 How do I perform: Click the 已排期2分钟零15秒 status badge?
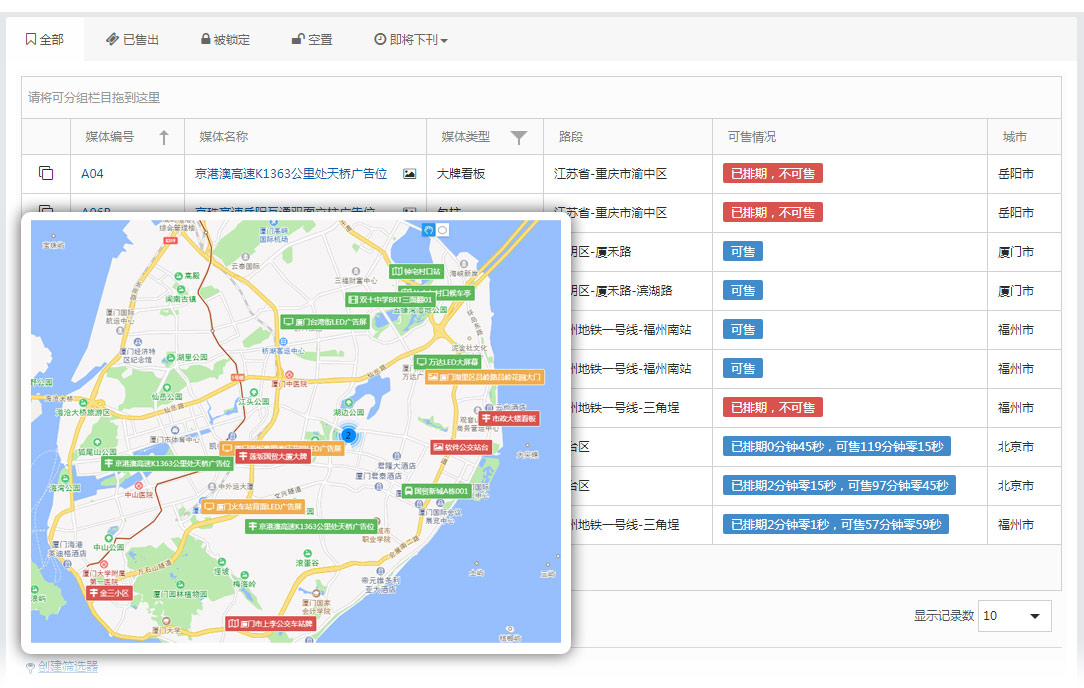[x=839, y=485]
